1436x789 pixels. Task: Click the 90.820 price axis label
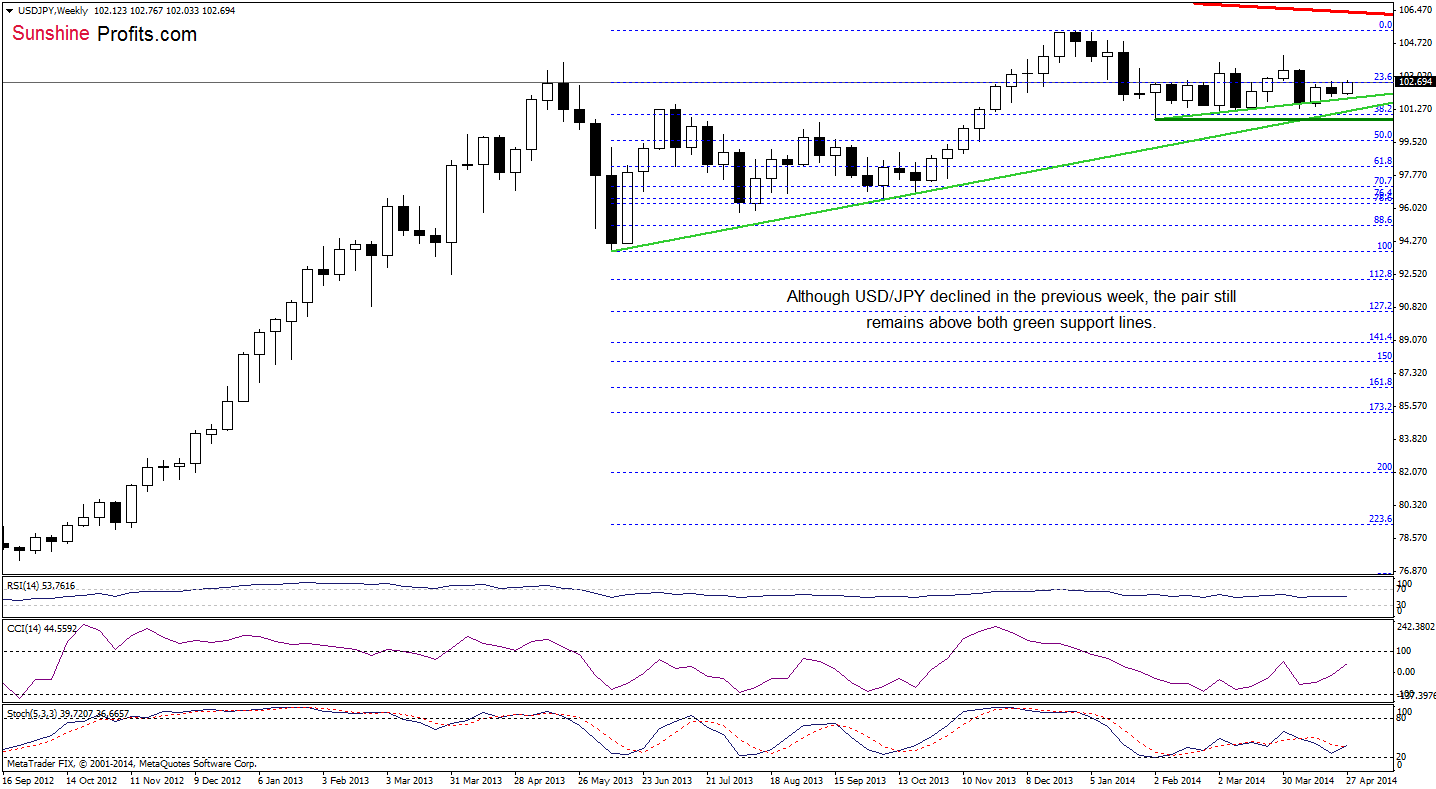pos(1414,307)
